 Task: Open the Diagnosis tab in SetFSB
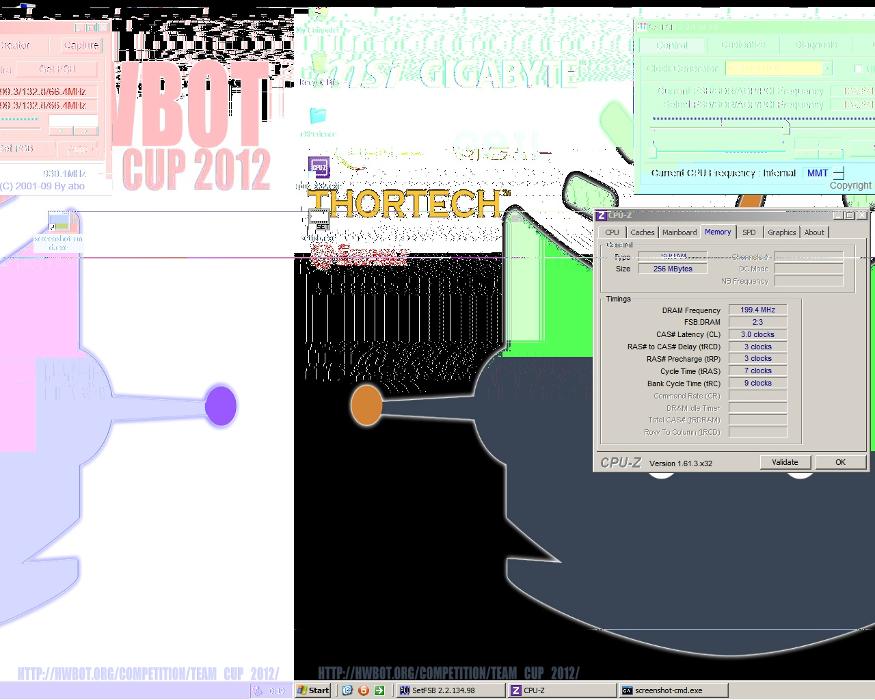[x=815, y=45]
